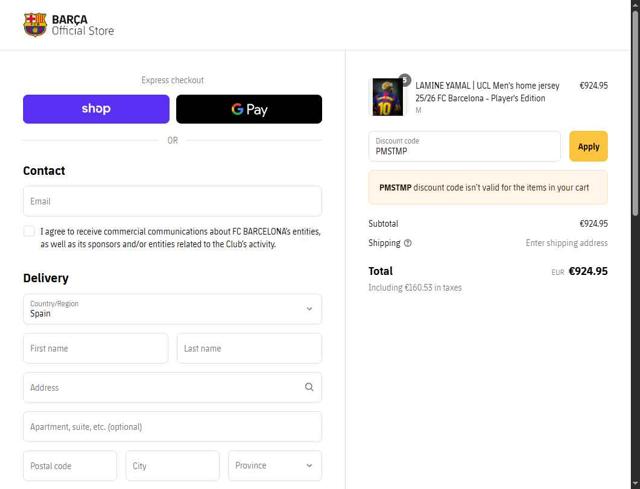Pay with Google Pay express button
640x489 pixels.
coord(249,109)
